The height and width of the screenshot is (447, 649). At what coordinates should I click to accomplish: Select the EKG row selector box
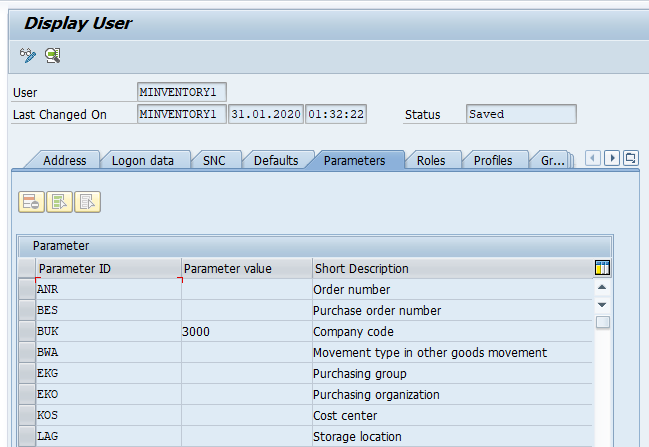click(x=26, y=373)
